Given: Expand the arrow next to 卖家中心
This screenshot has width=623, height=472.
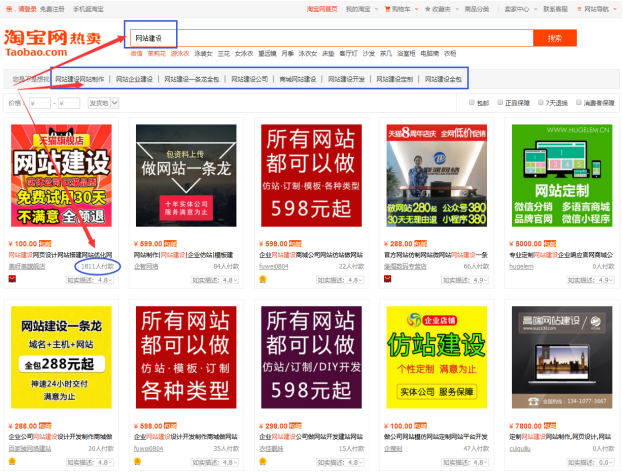Looking at the screenshot, I should [x=535, y=9].
